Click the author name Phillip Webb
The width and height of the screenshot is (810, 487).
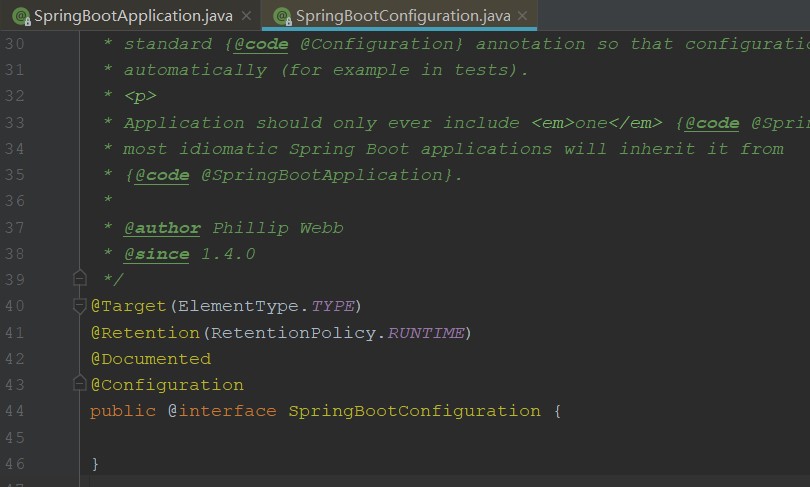point(278,228)
